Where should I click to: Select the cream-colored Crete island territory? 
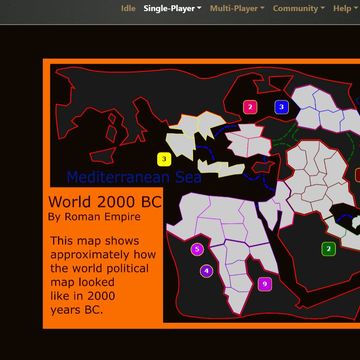coord(221,168)
